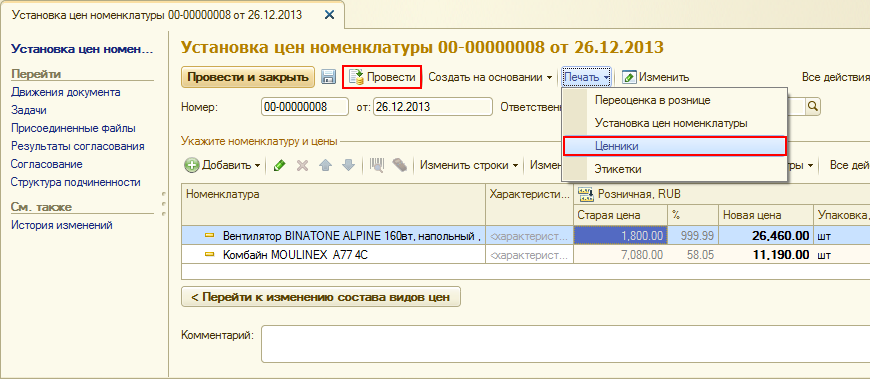Click Провести и закрыть button
The height and width of the screenshot is (379, 870).
[x=247, y=77]
